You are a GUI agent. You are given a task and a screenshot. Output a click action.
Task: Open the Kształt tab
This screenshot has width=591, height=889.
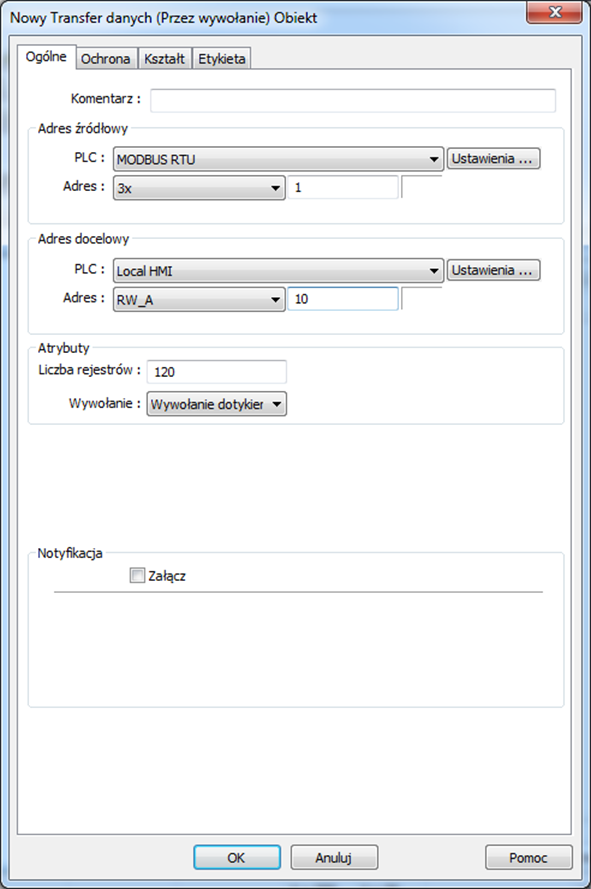(x=164, y=58)
